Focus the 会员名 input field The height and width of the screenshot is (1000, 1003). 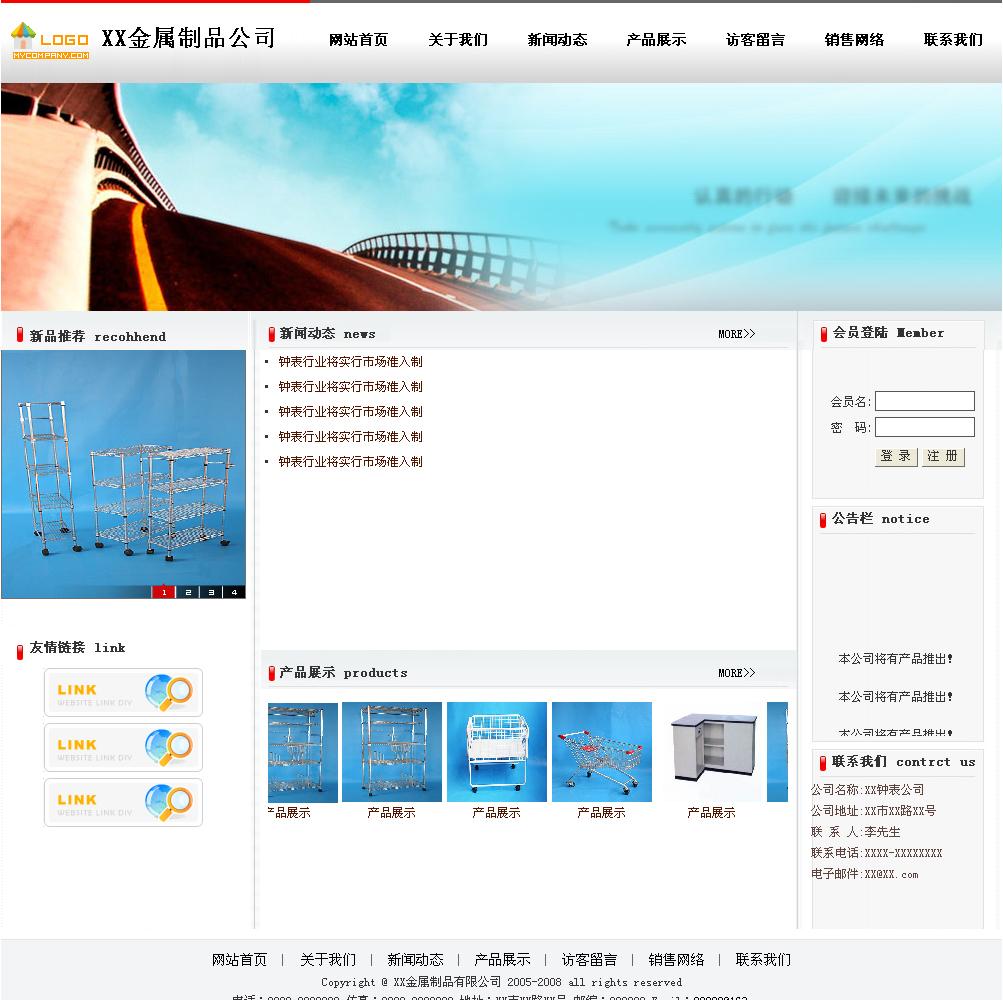(924, 401)
